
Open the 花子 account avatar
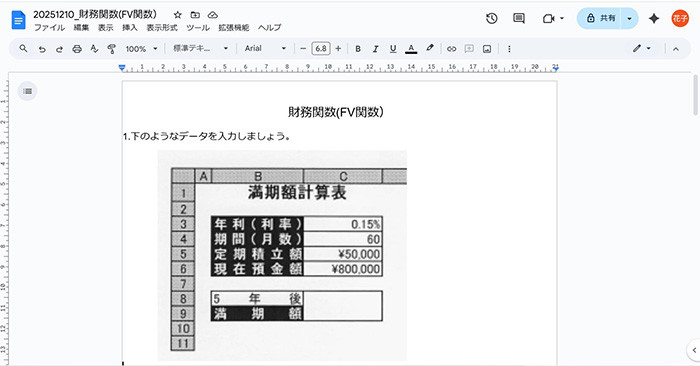coord(680,18)
